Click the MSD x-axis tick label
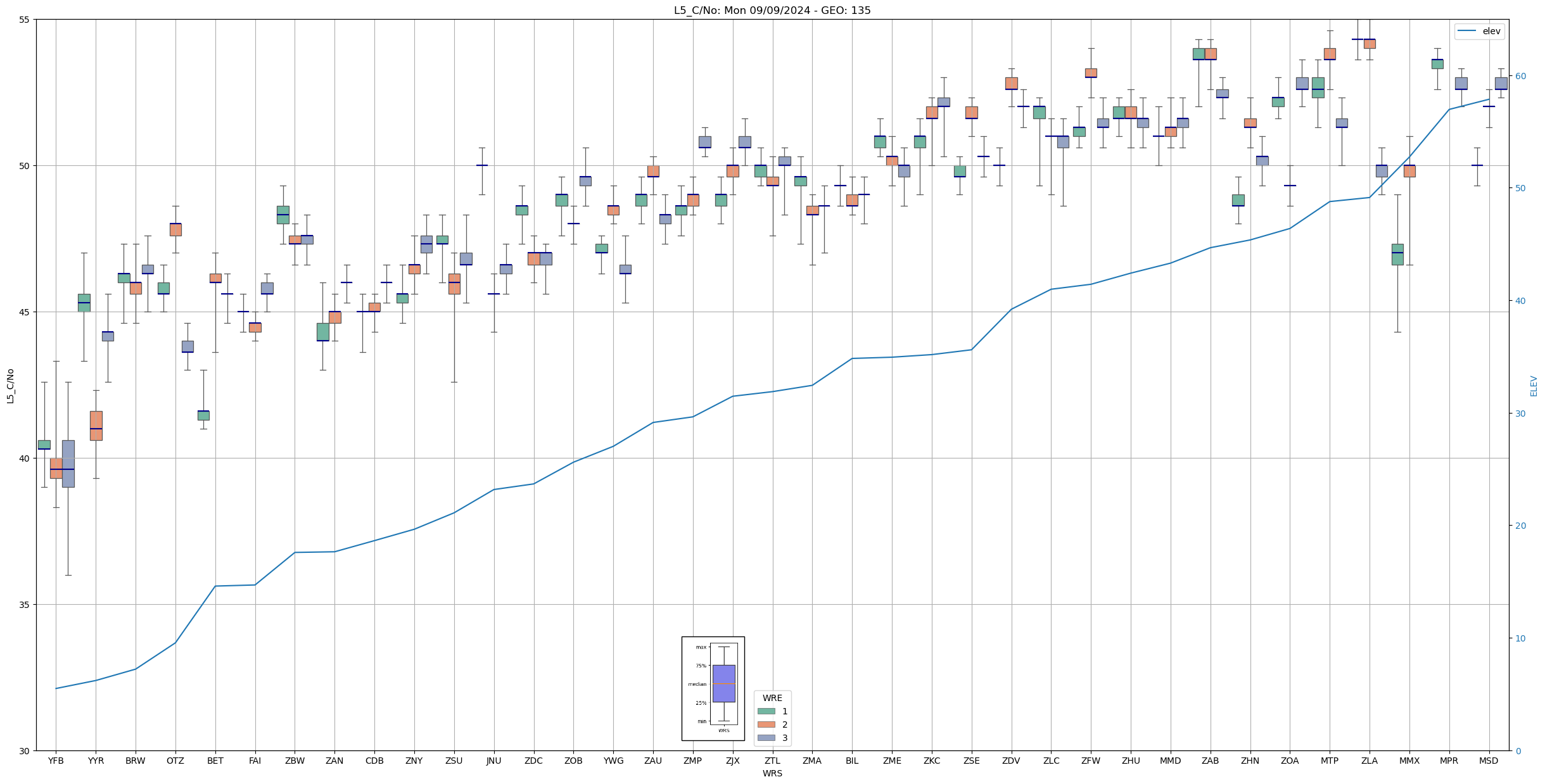This screenshot has width=1545, height=784. pos(1489,761)
